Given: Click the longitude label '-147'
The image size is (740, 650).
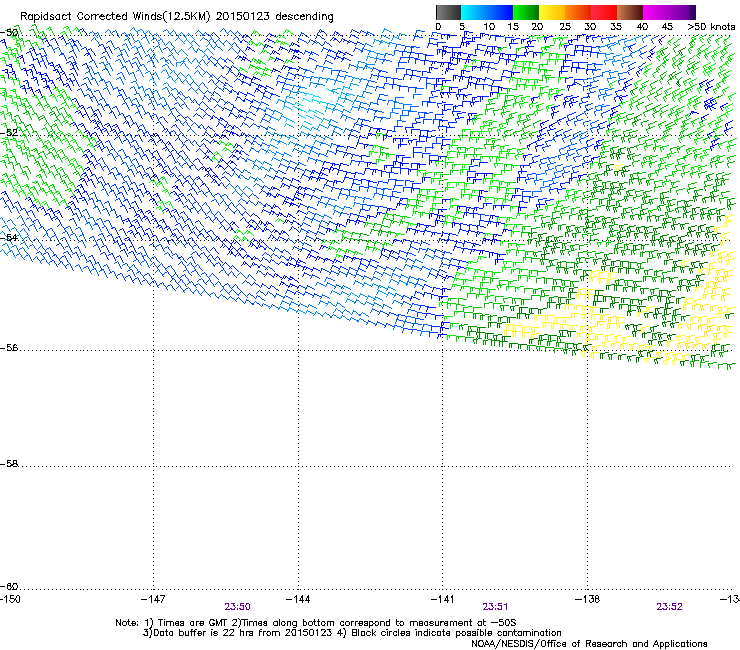Looking at the screenshot, I should click(153, 599).
